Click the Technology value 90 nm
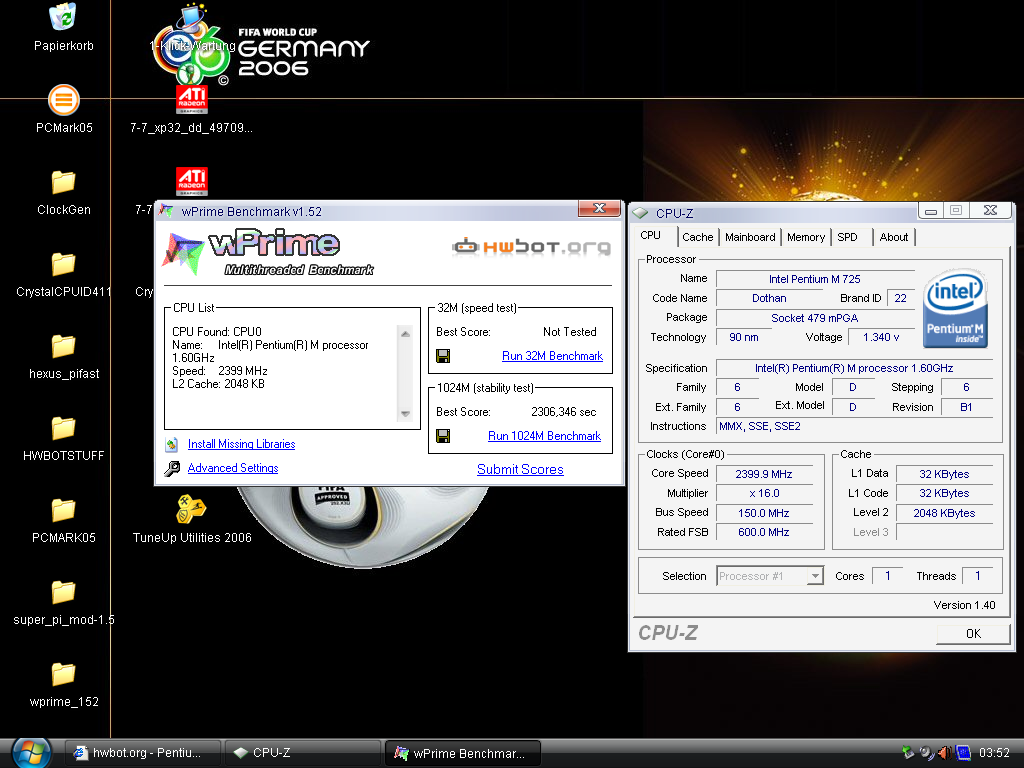Screen dimensions: 1024x768 tap(744, 337)
